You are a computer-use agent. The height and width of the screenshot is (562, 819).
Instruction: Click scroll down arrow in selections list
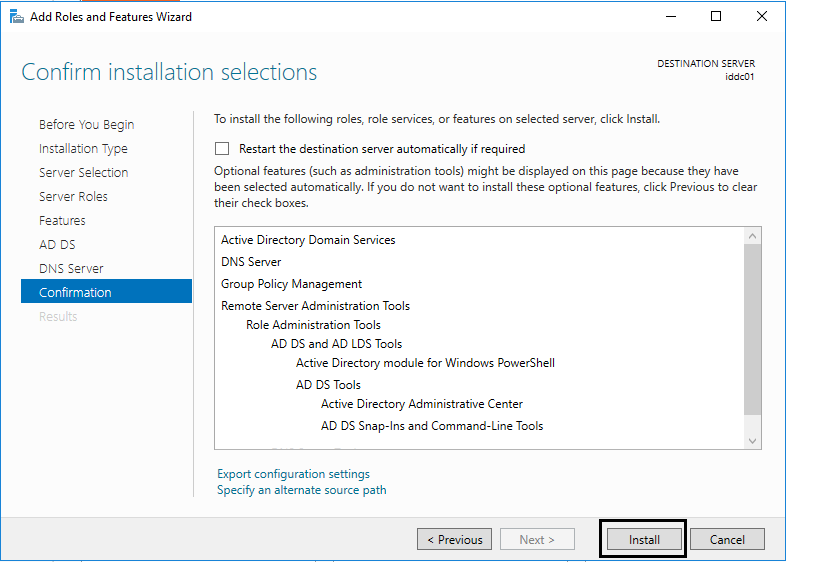click(752, 441)
